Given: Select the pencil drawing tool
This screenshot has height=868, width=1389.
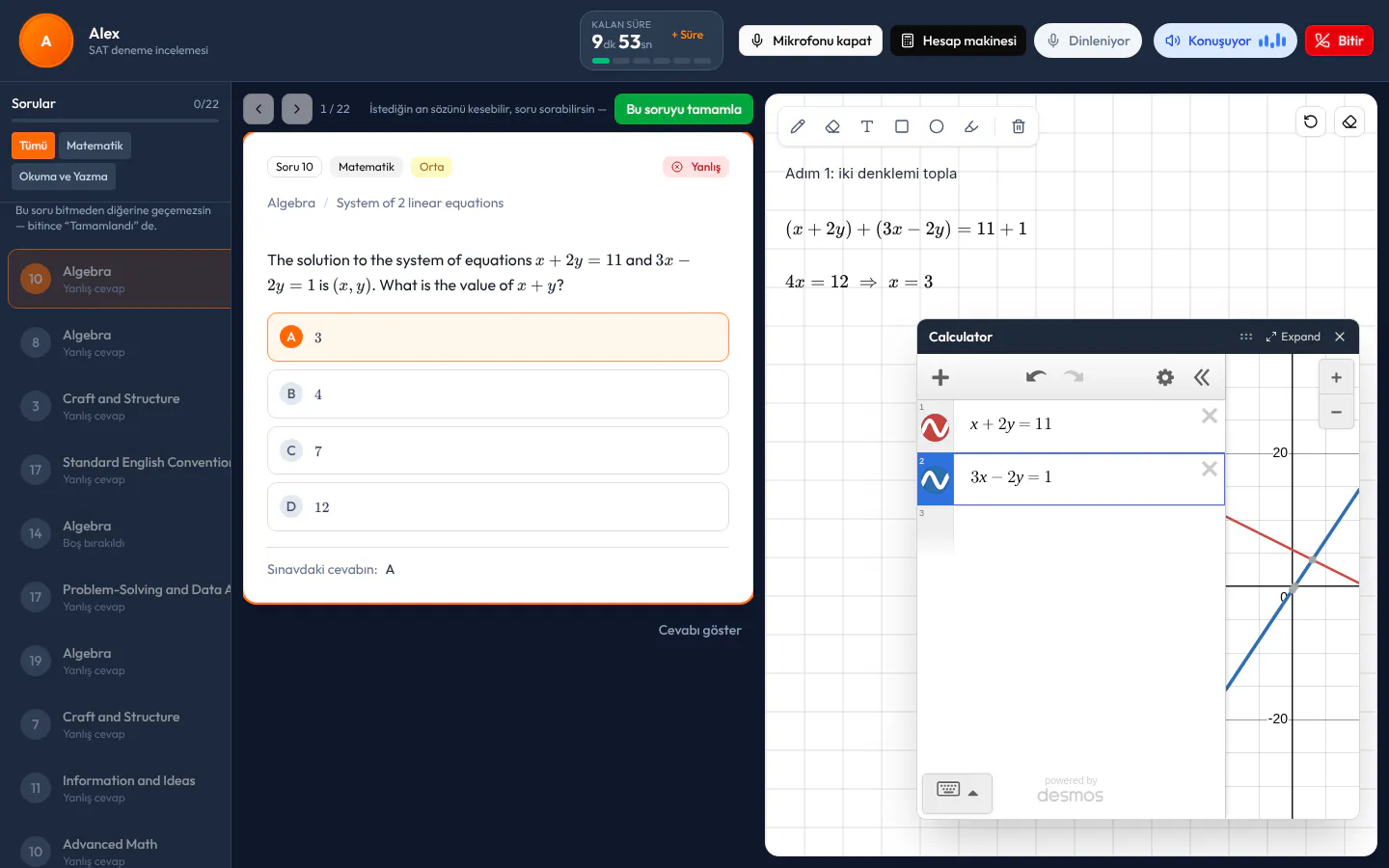Looking at the screenshot, I should click(x=798, y=126).
